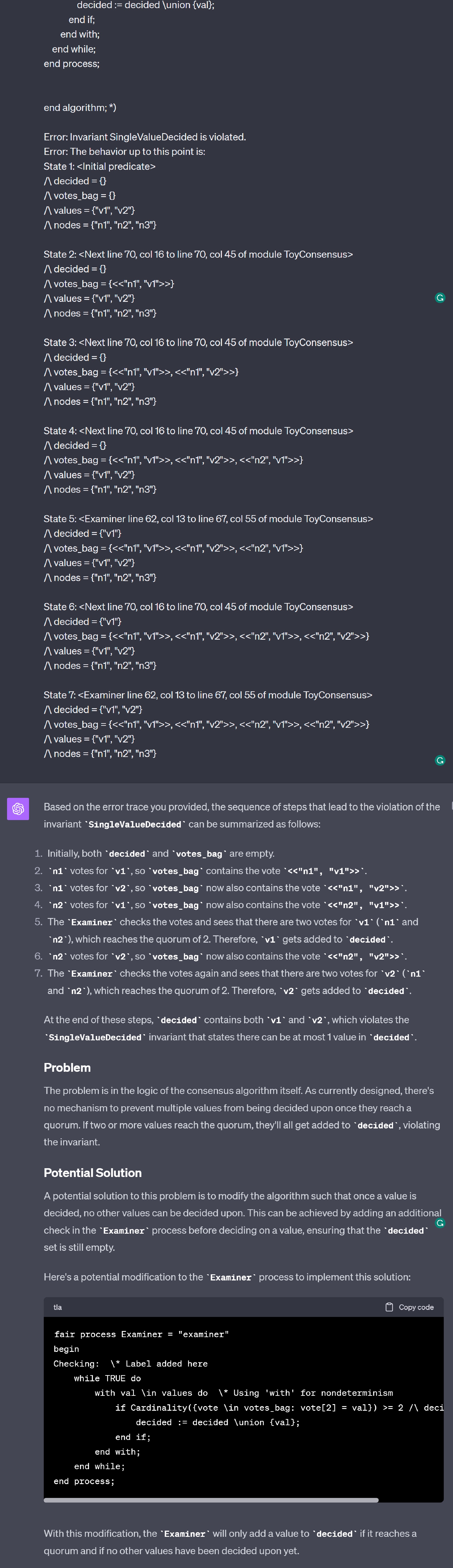Click the SingleValueDecided inline code in first paragraph
Image resolution: width=453 pixels, height=1568 pixels.
click(x=135, y=824)
